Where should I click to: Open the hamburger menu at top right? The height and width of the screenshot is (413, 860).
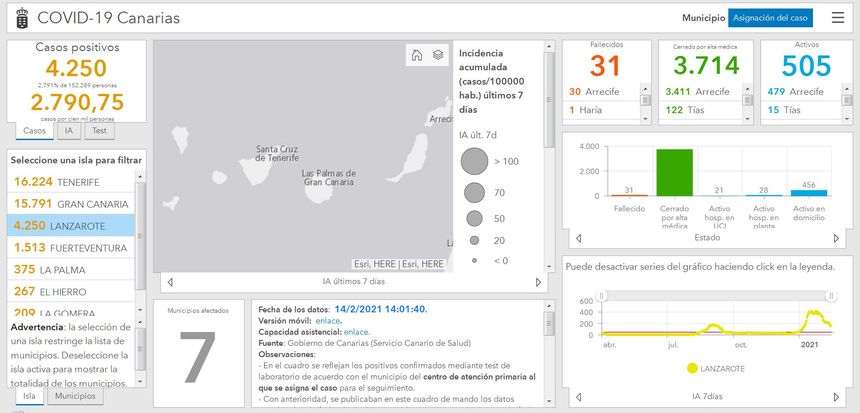838,17
